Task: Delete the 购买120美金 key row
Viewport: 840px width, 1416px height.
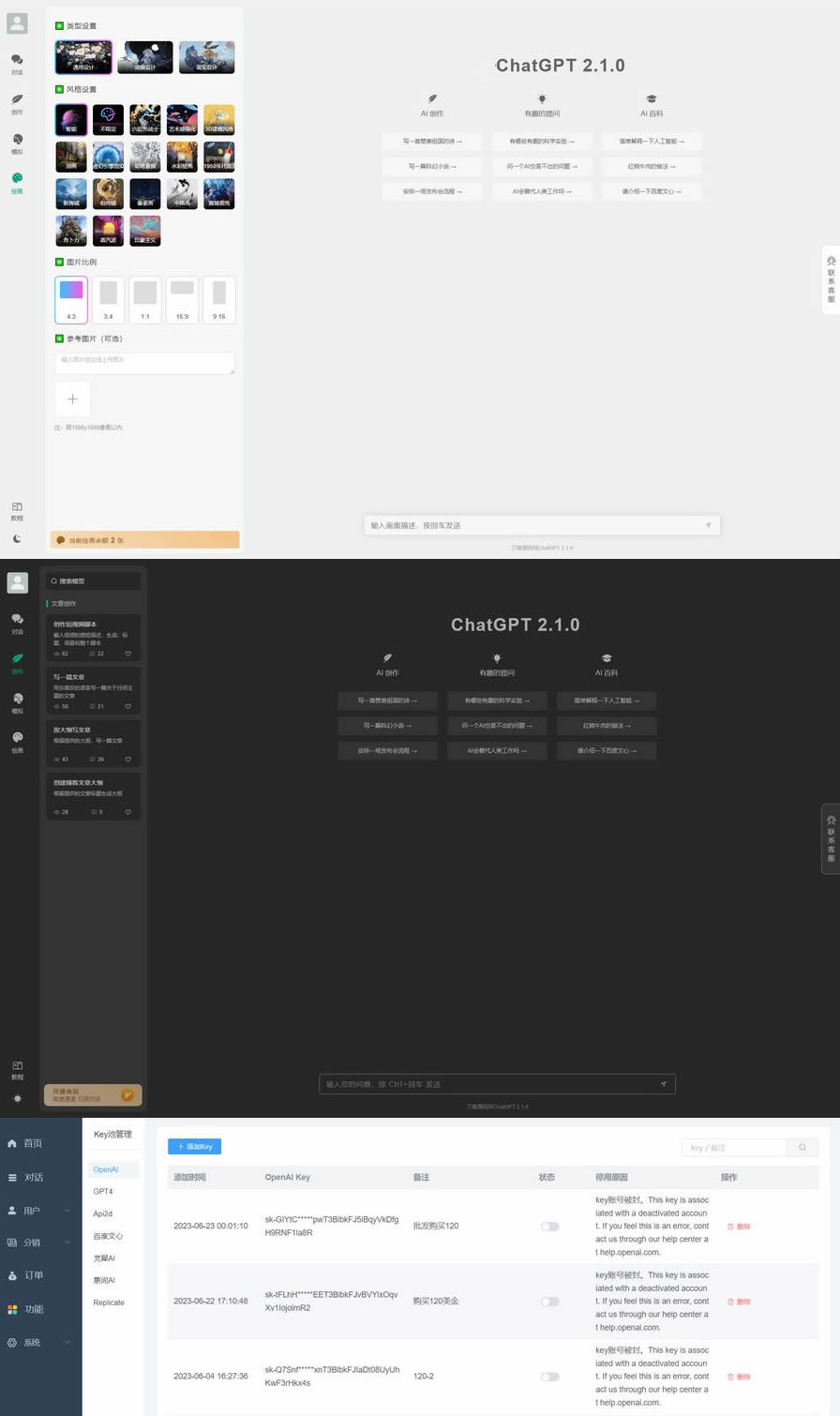Action: pos(739,1302)
